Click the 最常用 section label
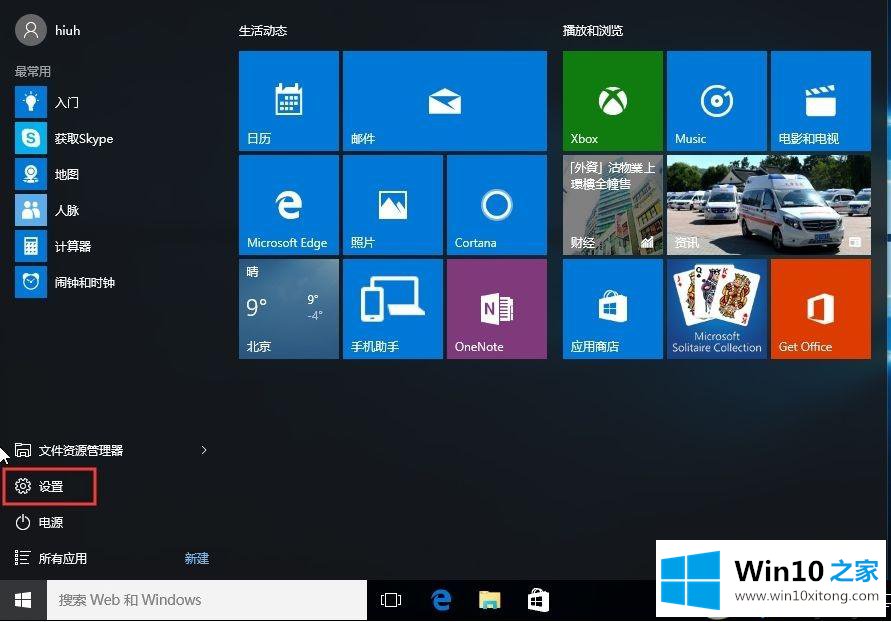 point(33,71)
